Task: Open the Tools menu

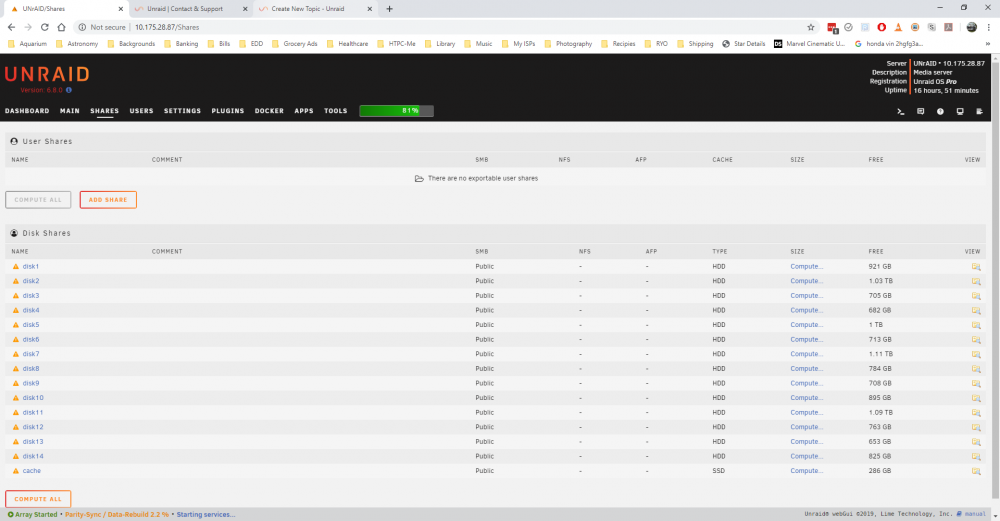Action: [x=335, y=111]
